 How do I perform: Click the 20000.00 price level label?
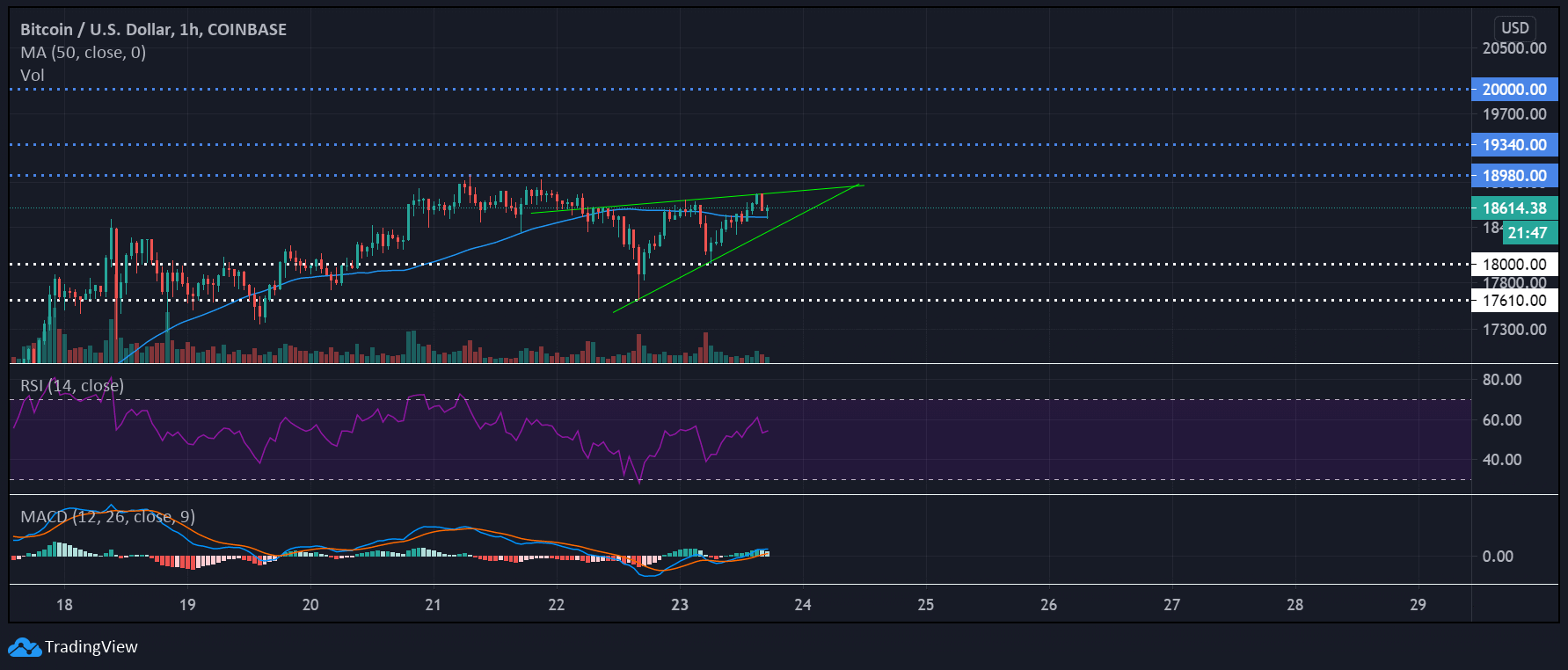(1514, 90)
